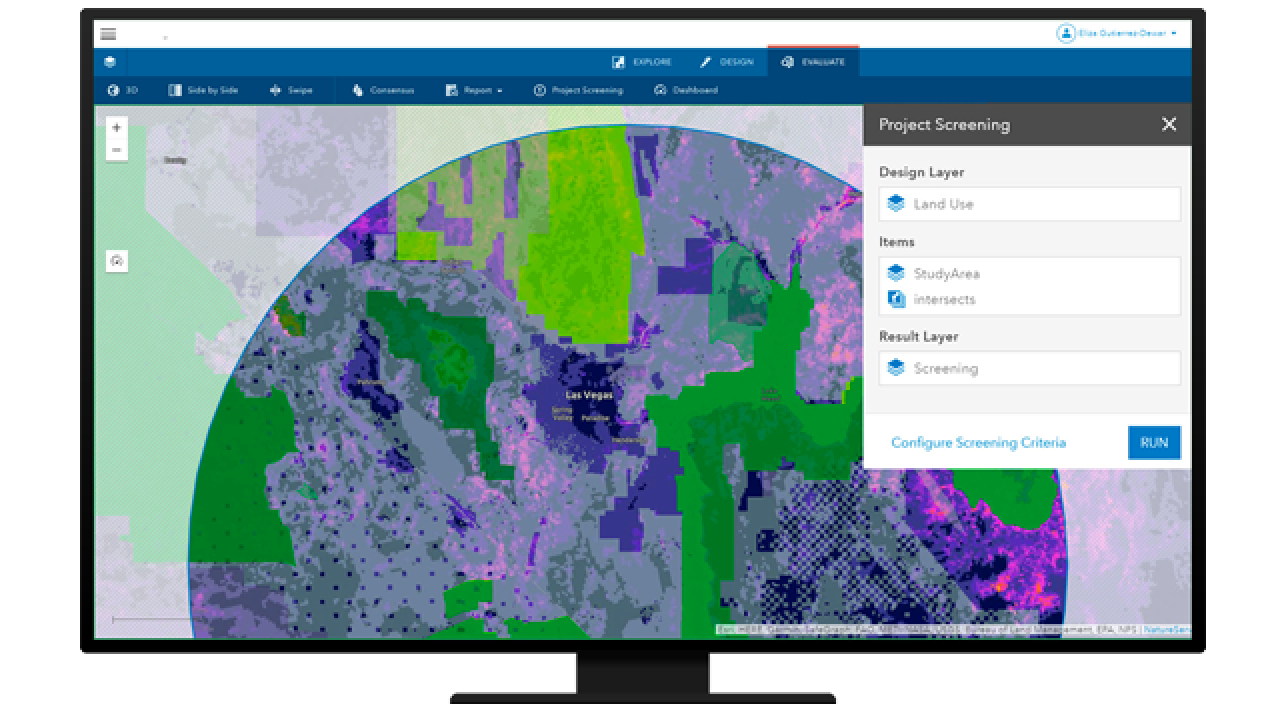Click the map gauge widget button

(x=117, y=261)
